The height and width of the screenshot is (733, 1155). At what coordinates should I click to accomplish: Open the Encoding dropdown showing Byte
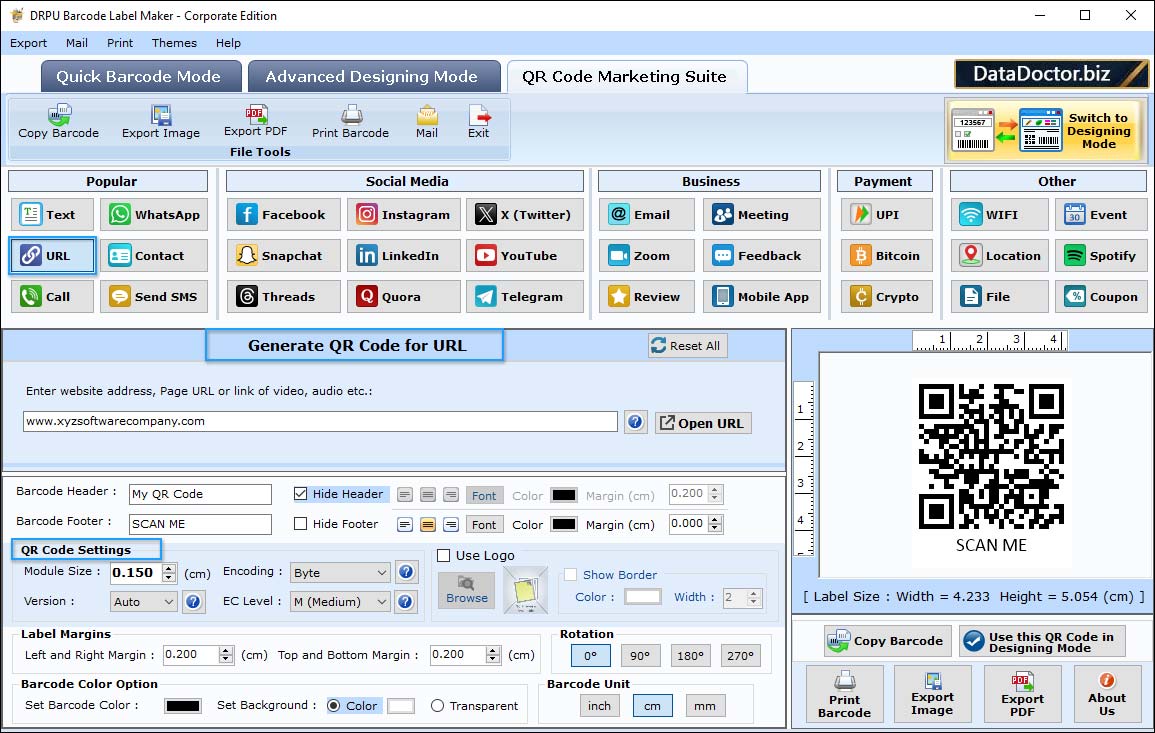click(340, 572)
